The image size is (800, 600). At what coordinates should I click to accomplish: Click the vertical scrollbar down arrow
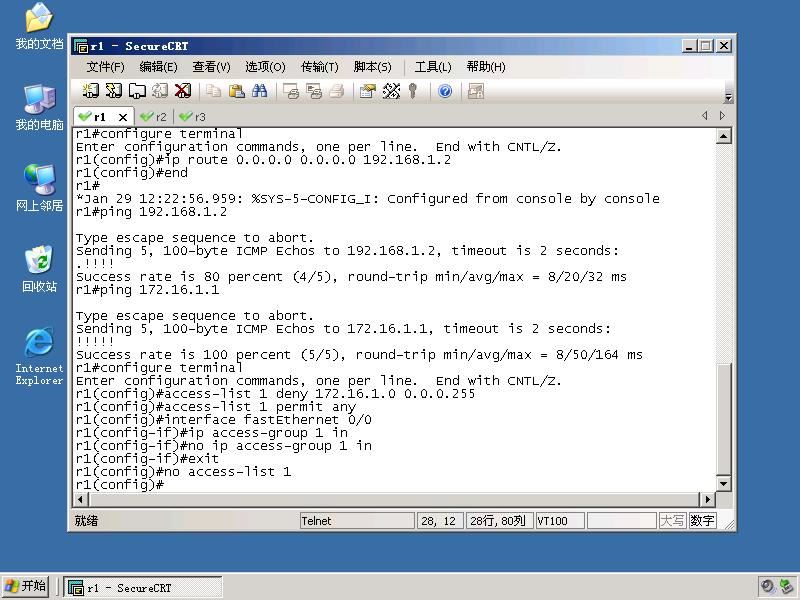(x=724, y=483)
